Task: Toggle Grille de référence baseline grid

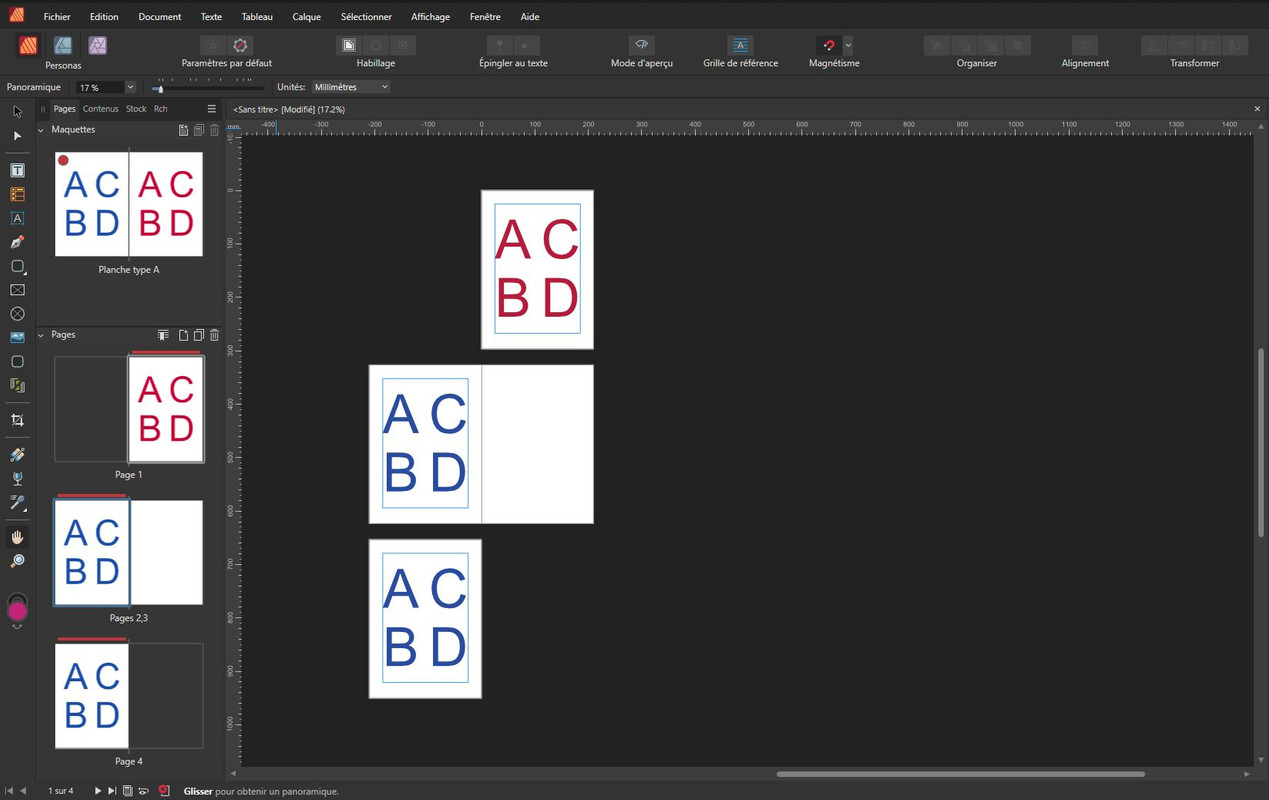Action: pos(740,45)
